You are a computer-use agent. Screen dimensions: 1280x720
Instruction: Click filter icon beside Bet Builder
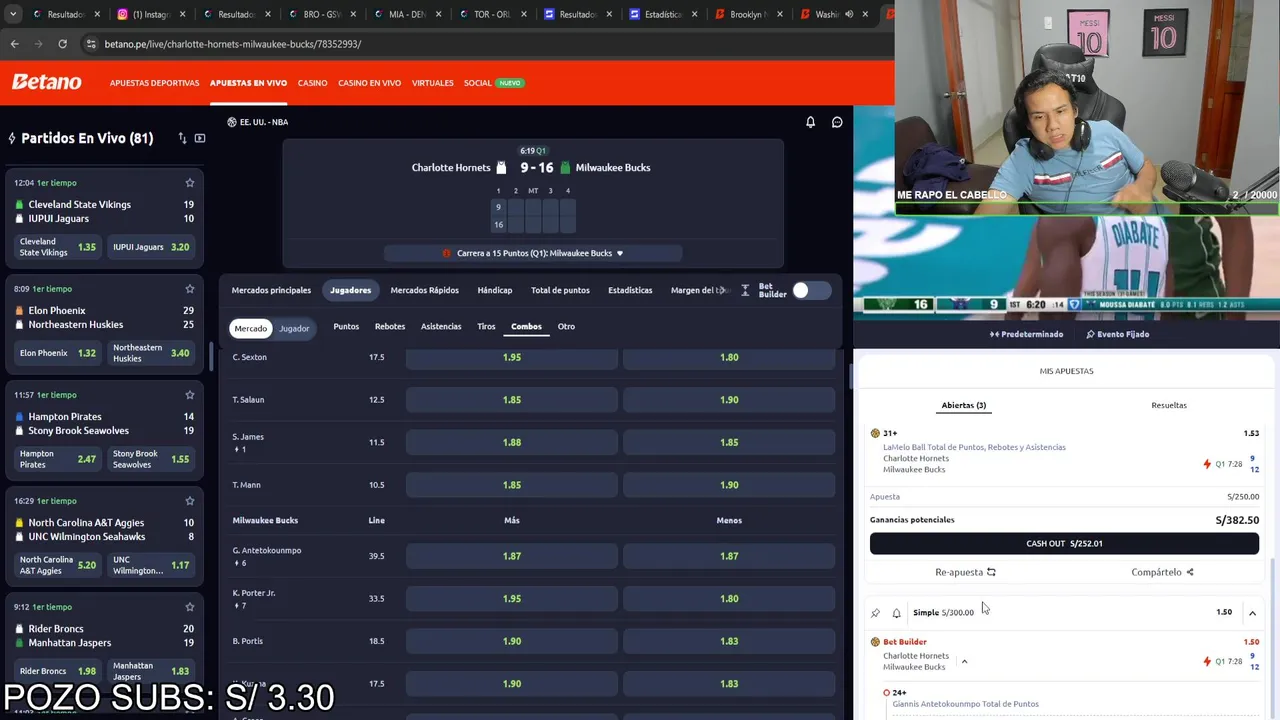click(x=745, y=290)
